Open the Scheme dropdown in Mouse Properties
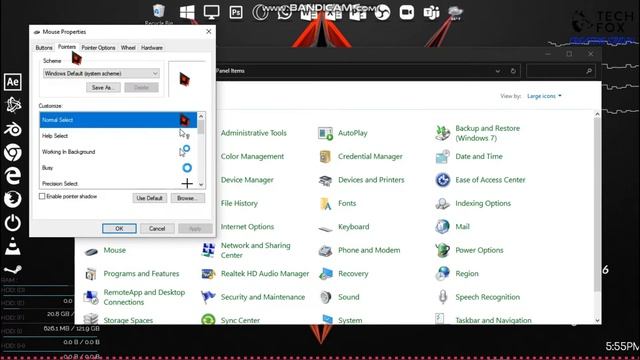Image resolution: width=640 pixels, height=360 pixels. coord(101,73)
